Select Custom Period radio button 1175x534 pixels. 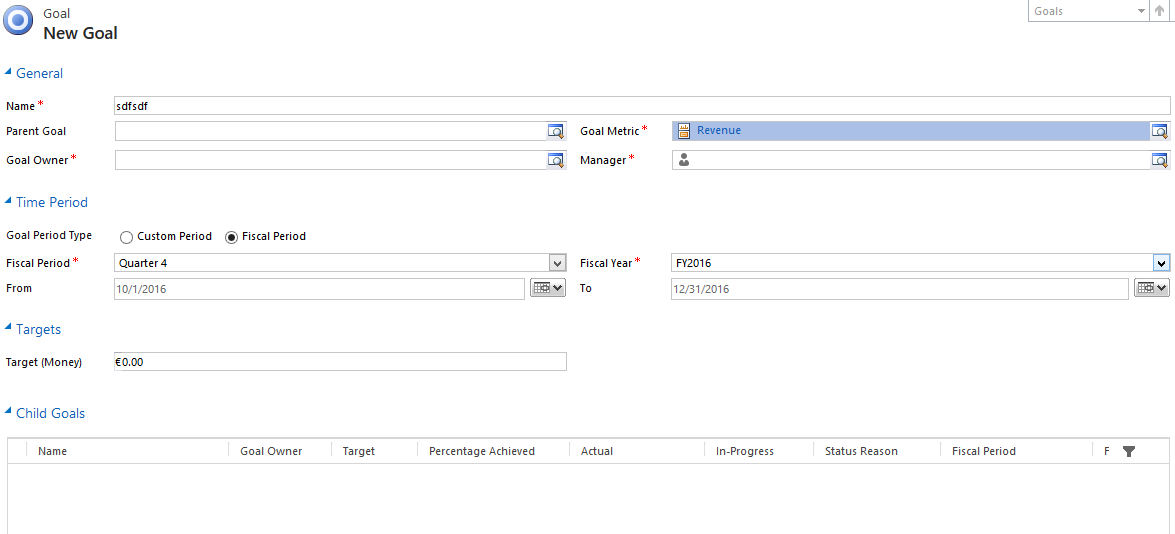click(126, 237)
